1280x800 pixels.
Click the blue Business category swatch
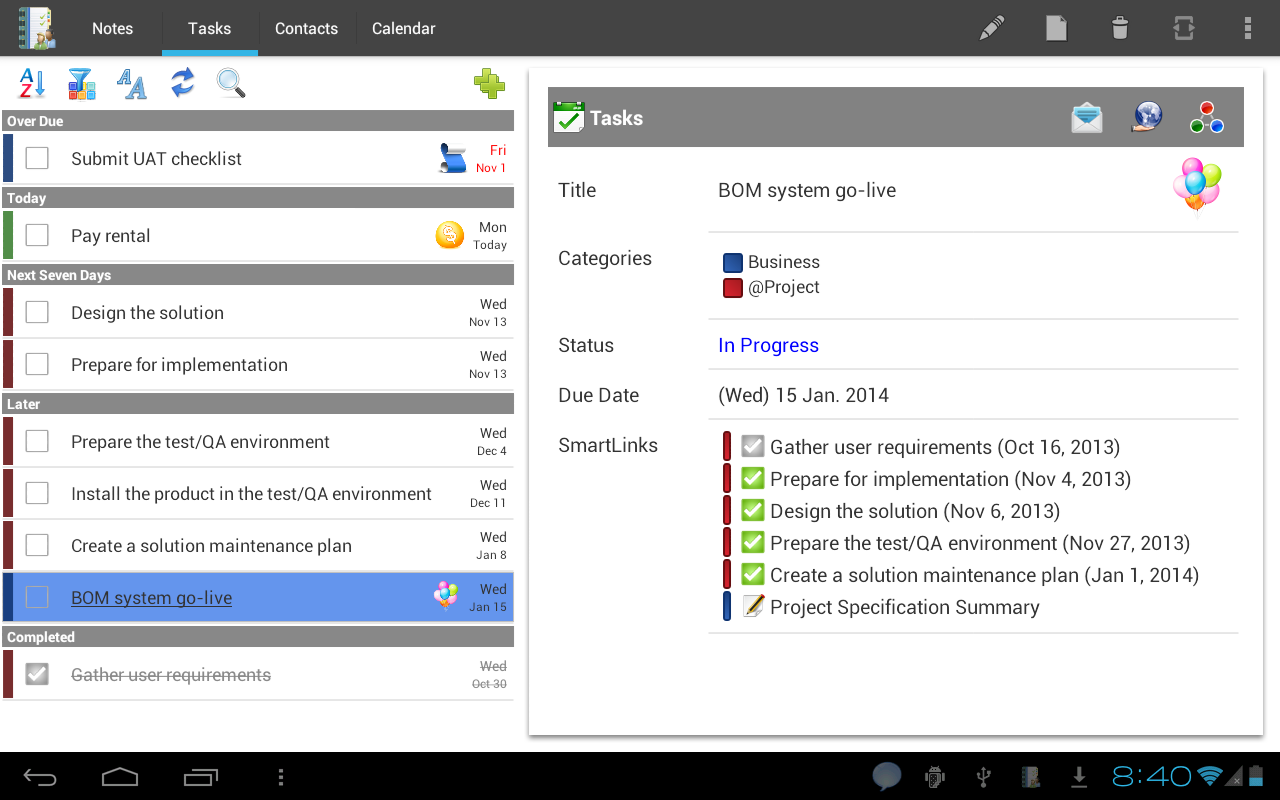pos(733,263)
